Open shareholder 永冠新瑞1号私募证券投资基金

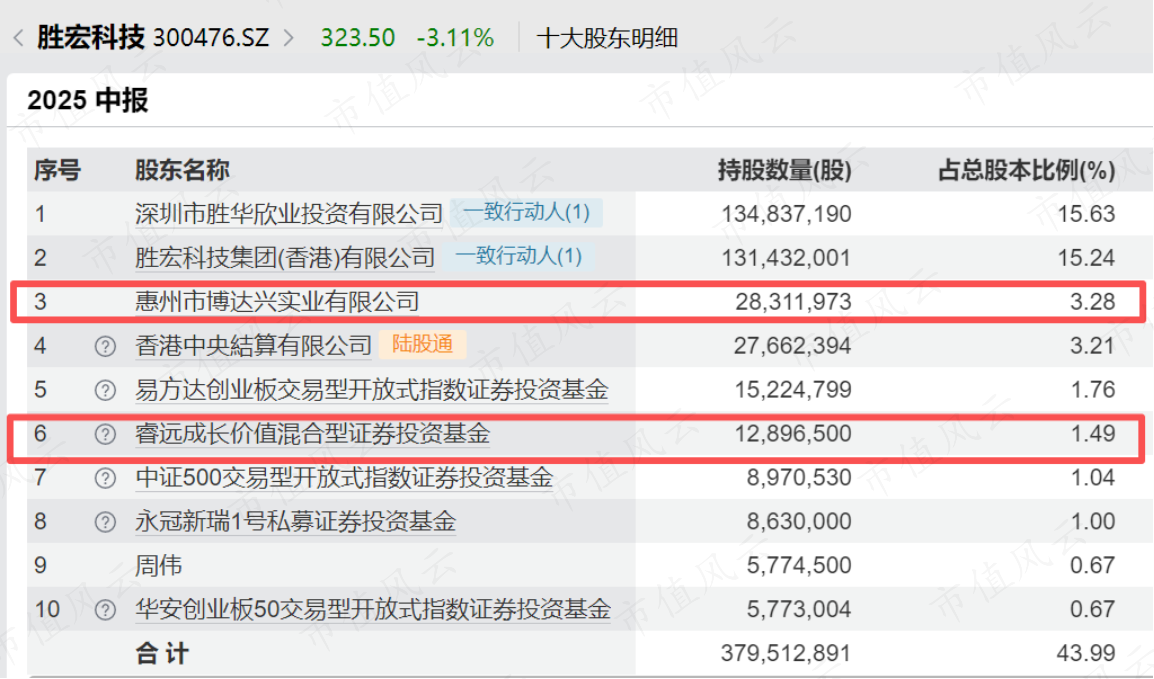(x=295, y=522)
